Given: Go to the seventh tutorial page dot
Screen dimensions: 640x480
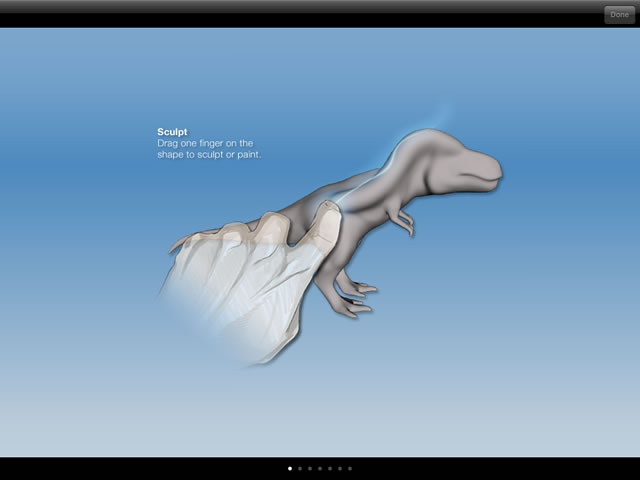Looking at the screenshot, I should (350, 469).
